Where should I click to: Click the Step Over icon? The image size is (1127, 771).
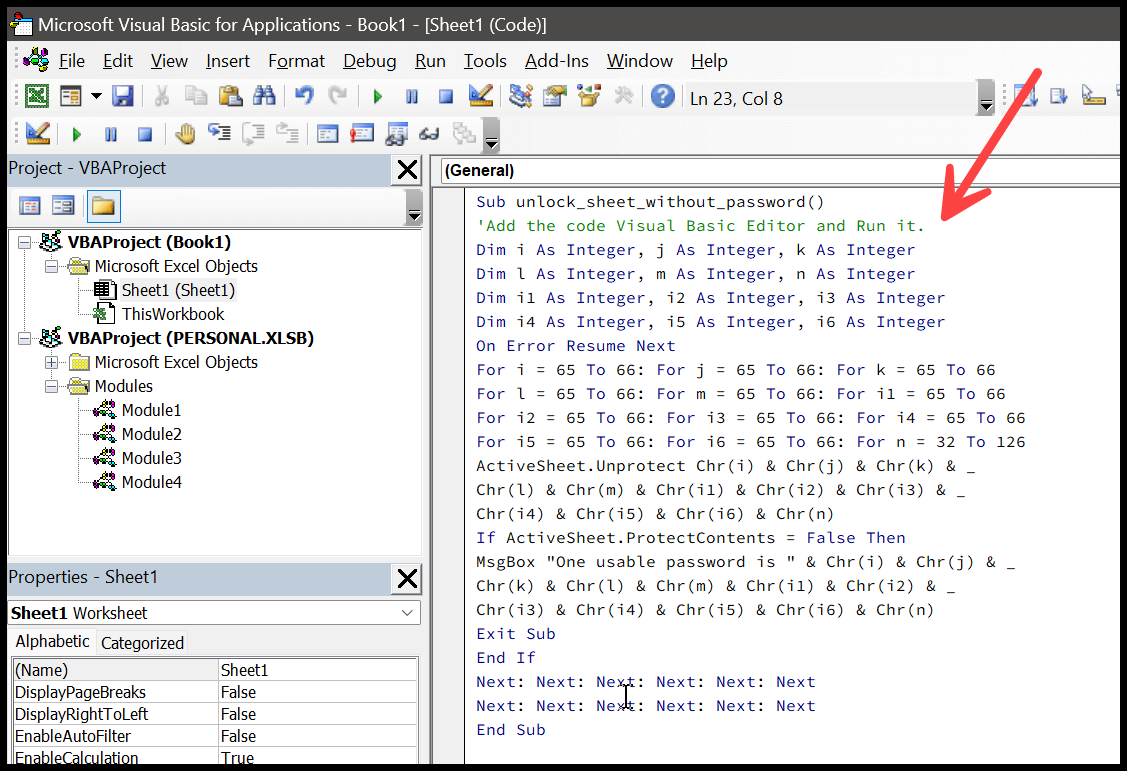(x=253, y=134)
